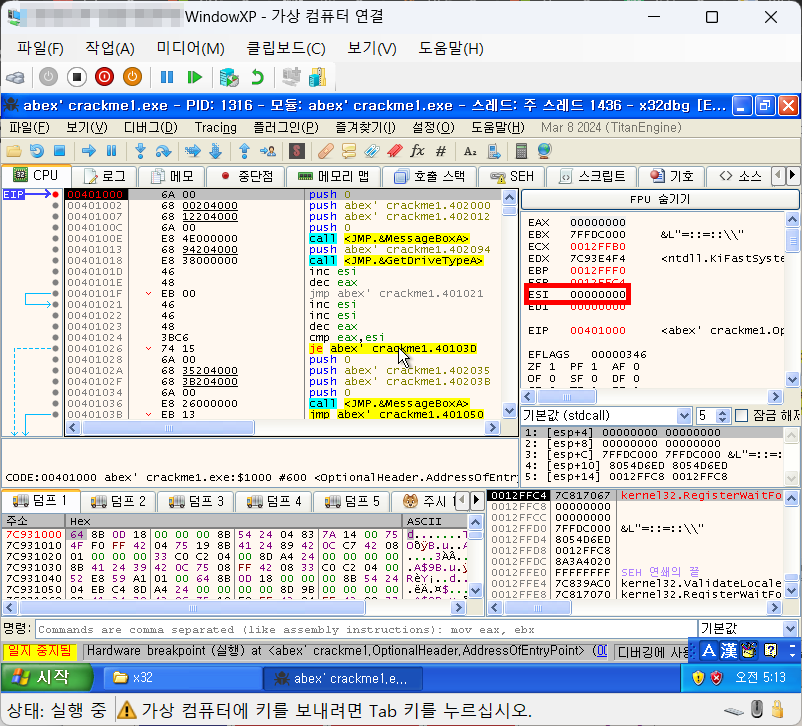Run program with blue arrow icon
802x726 pixels.
(89, 151)
